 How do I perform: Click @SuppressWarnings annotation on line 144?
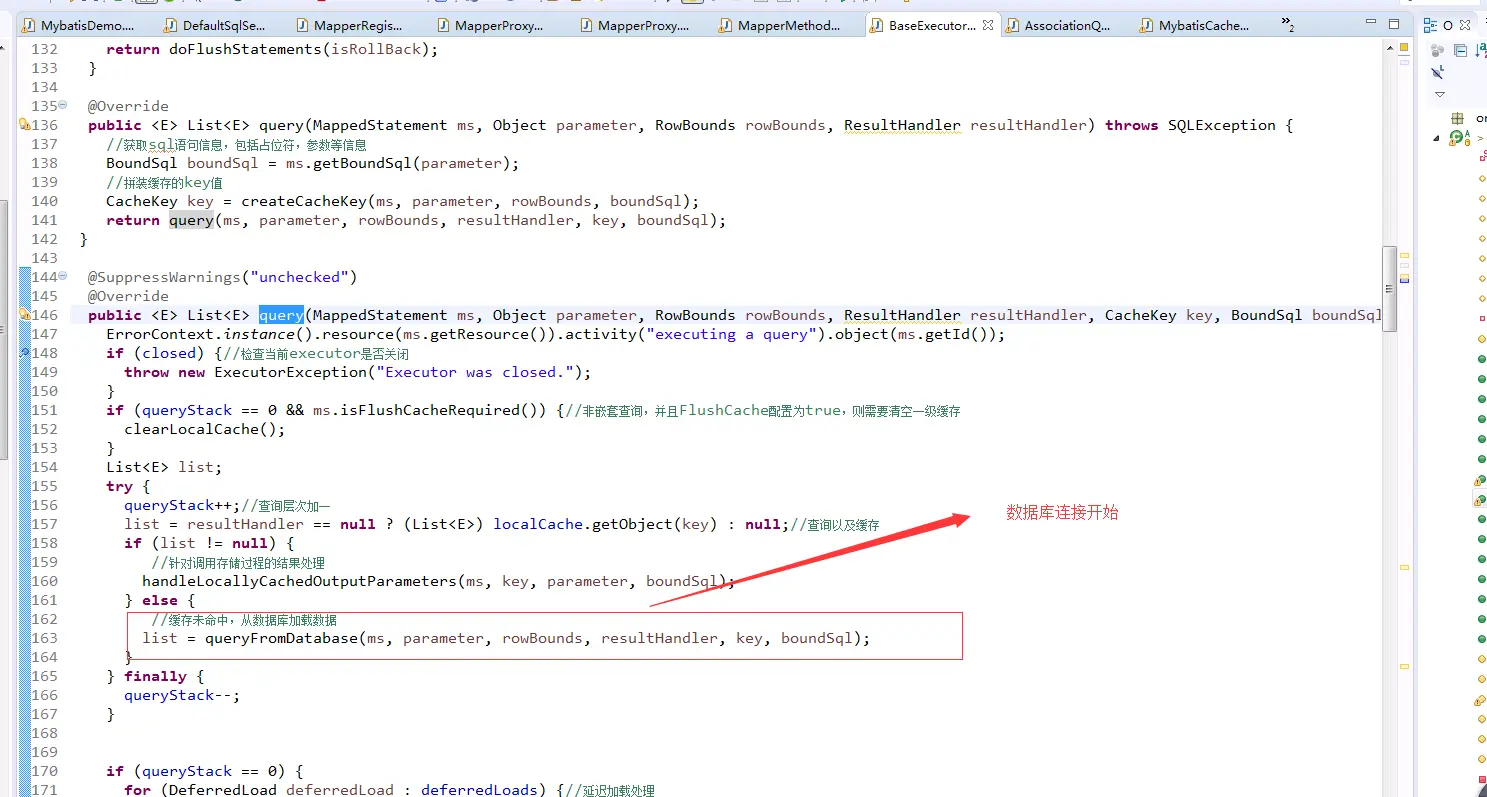tap(165, 277)
